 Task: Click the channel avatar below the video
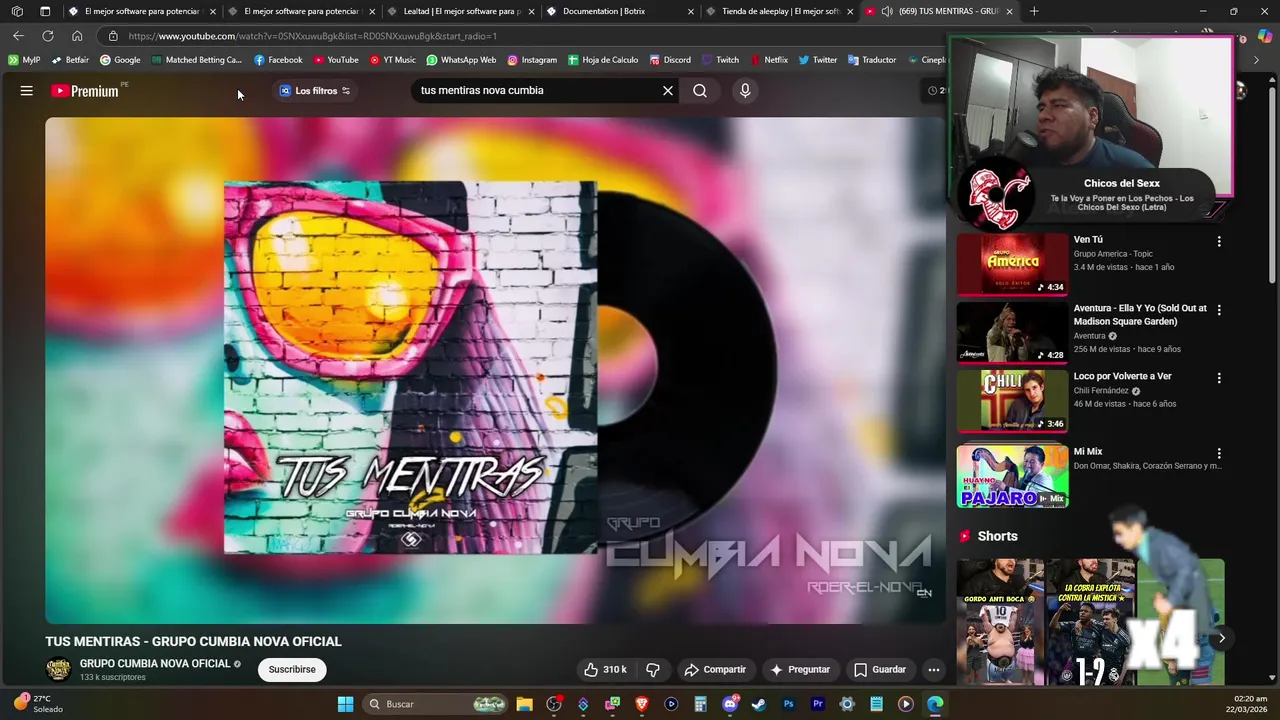click(59, 669)
